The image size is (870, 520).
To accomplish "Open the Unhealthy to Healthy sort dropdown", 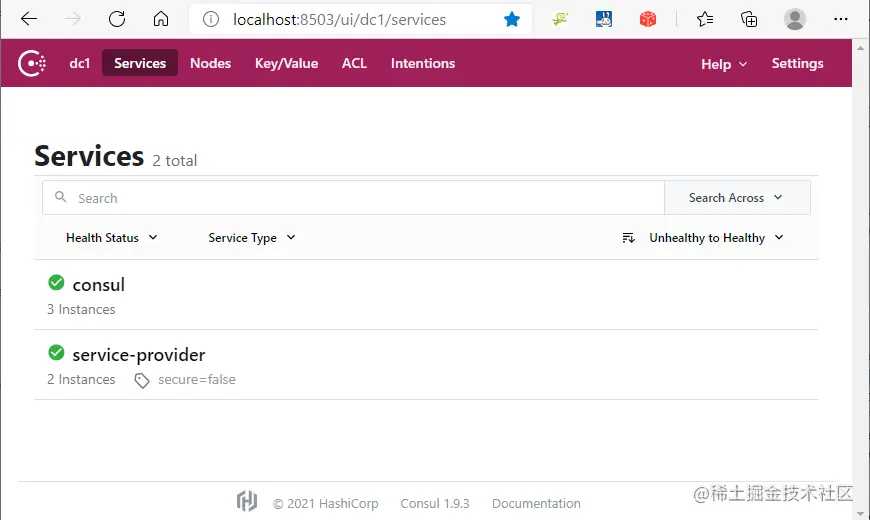I will [x=716, y=238].
